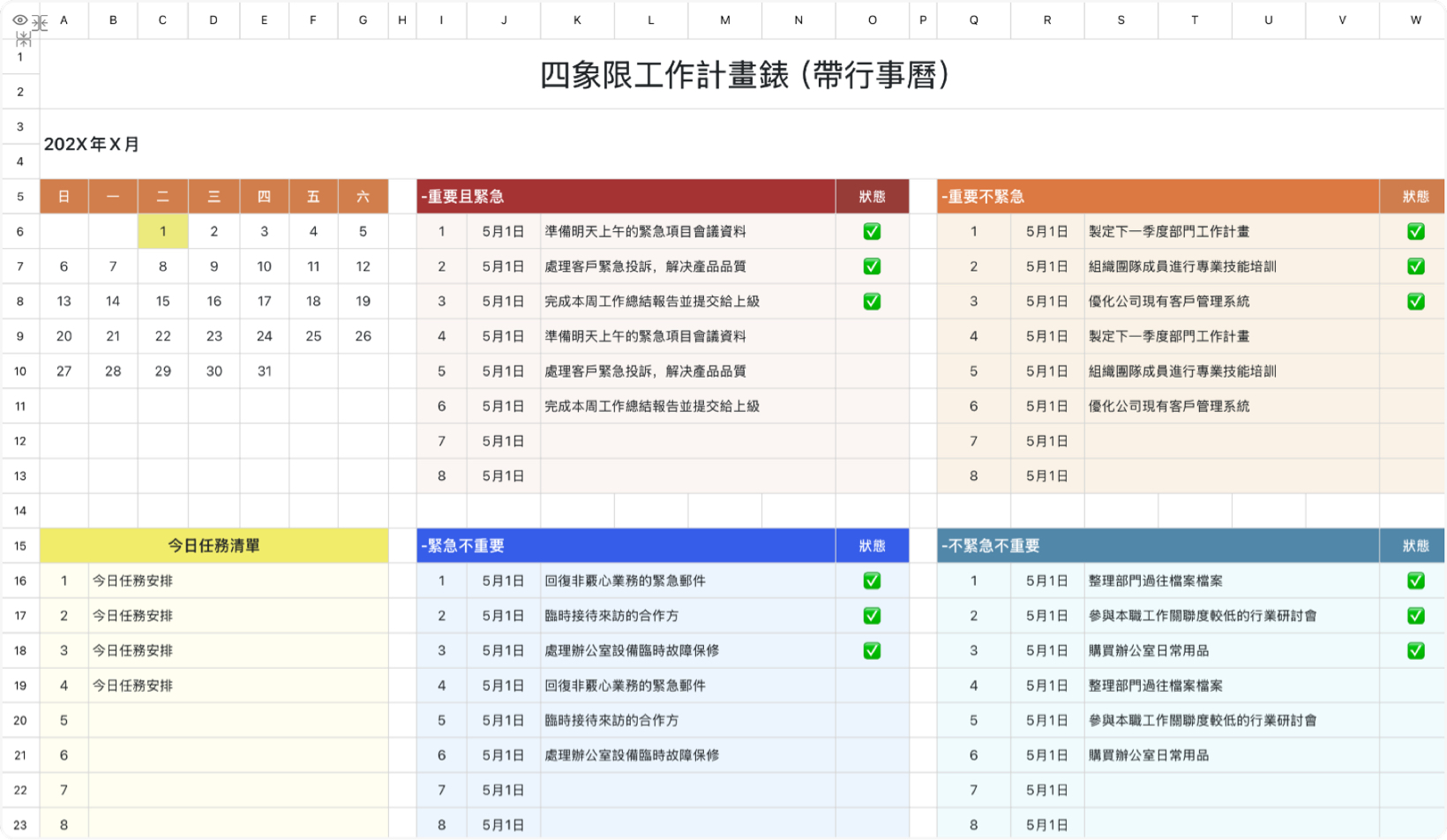Select 今日任務安排 in today's task 1

(238, 581)
